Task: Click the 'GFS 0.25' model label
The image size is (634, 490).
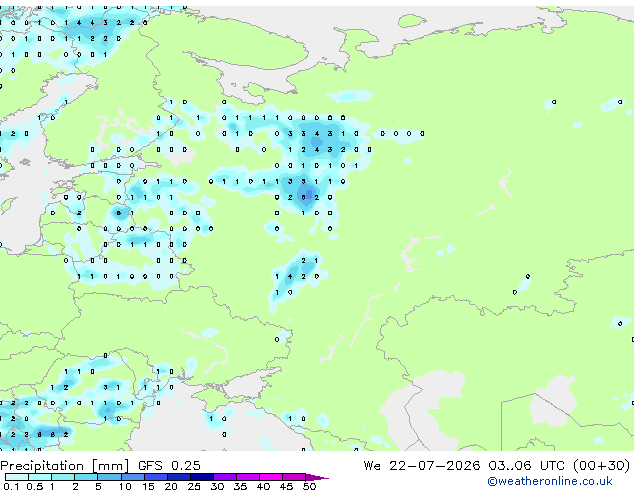Action: click(x=169, y=466)
